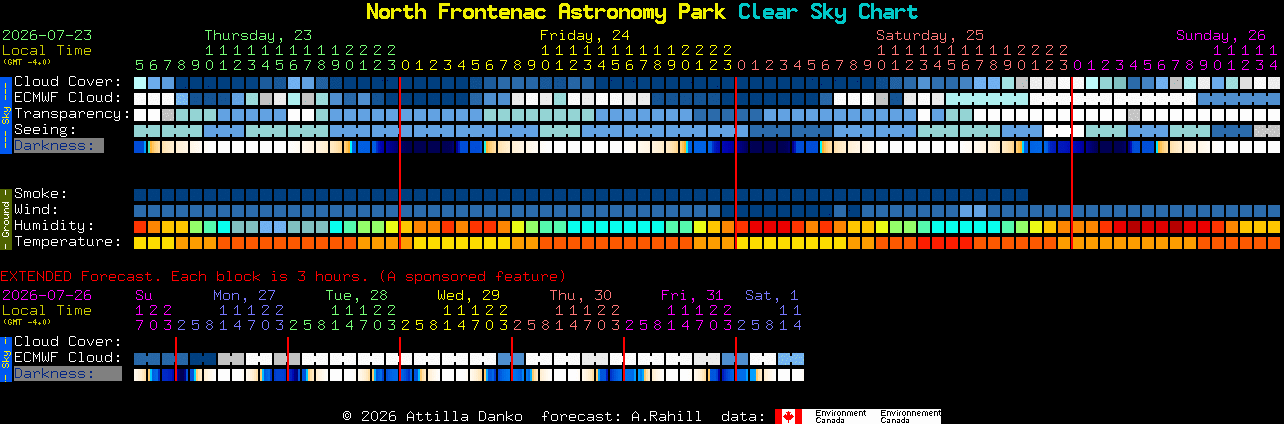Click the first block in the Humidity row

[x=140, y=227]
